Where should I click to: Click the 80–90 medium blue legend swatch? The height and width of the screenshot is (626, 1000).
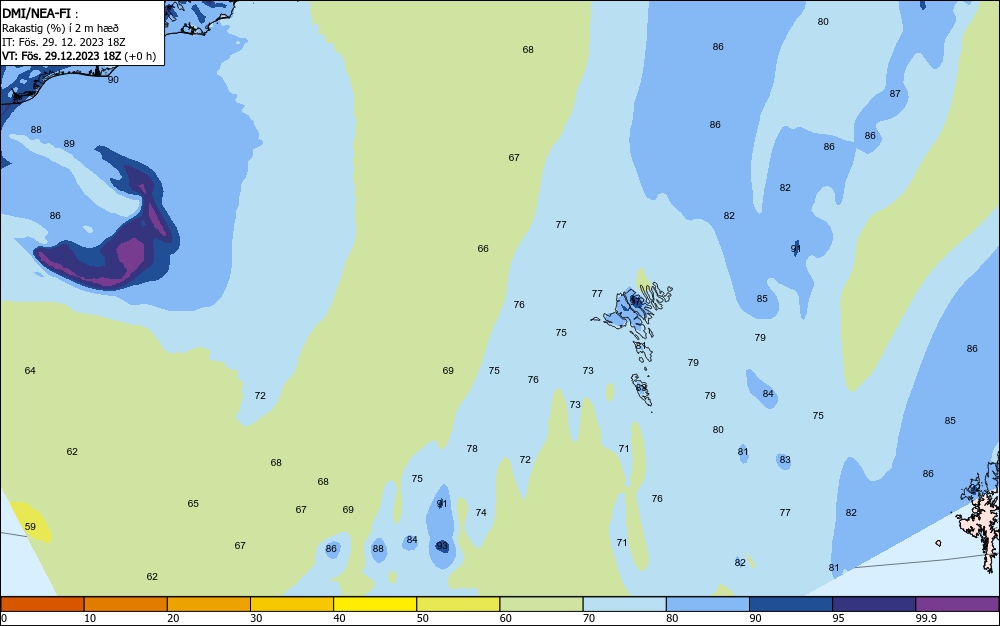[x=707, y=604]
